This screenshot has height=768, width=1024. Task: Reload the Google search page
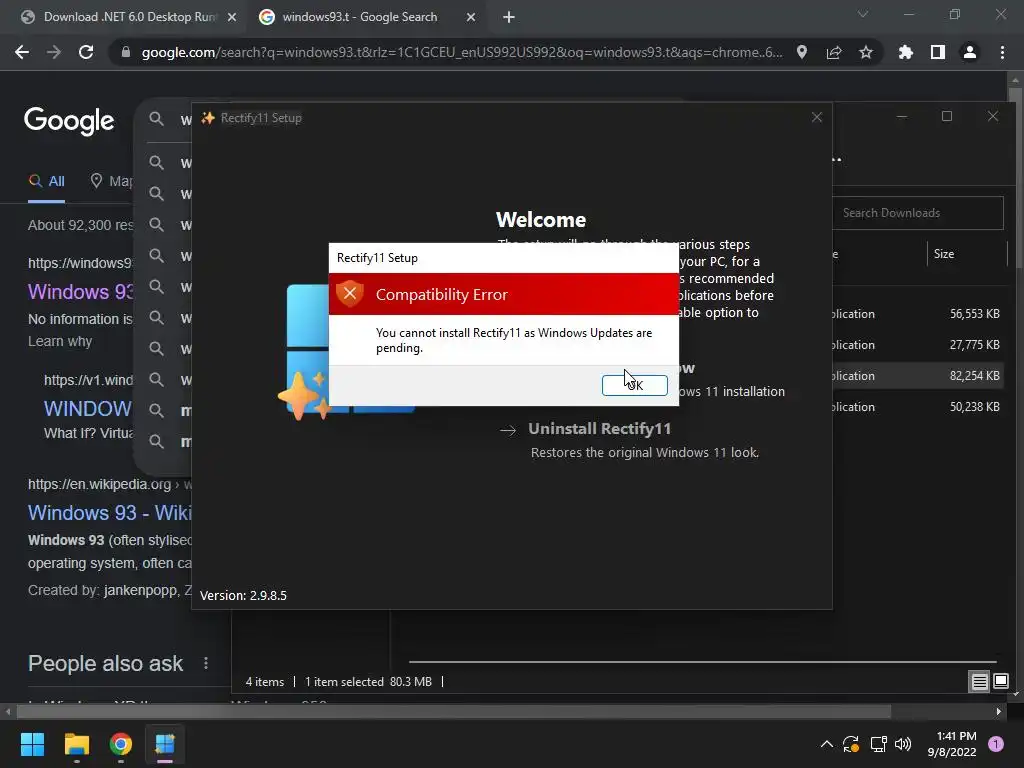(x=86, y=52)
